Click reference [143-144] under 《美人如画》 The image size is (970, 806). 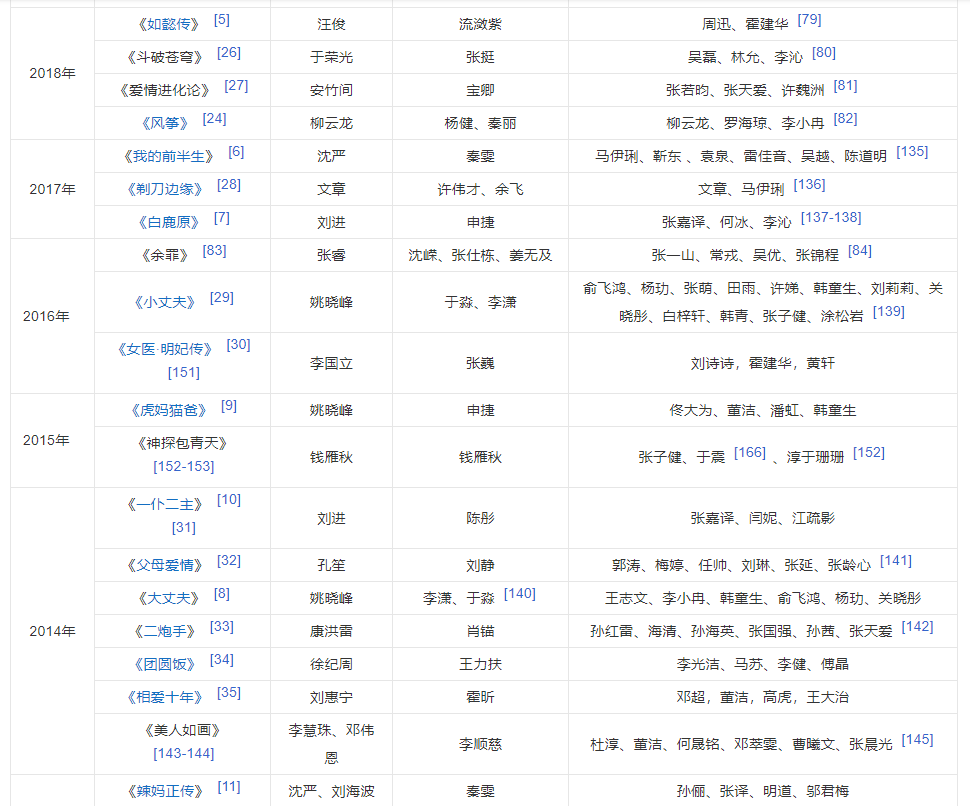point(183,753)
